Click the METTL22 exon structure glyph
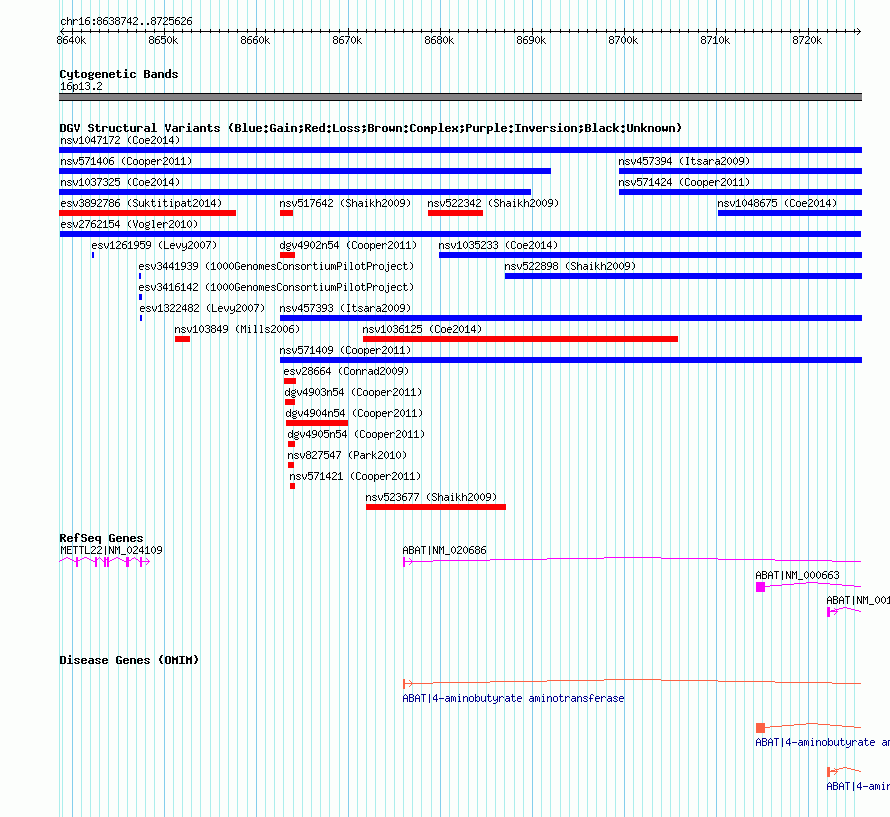 click(x=104, y=562)
